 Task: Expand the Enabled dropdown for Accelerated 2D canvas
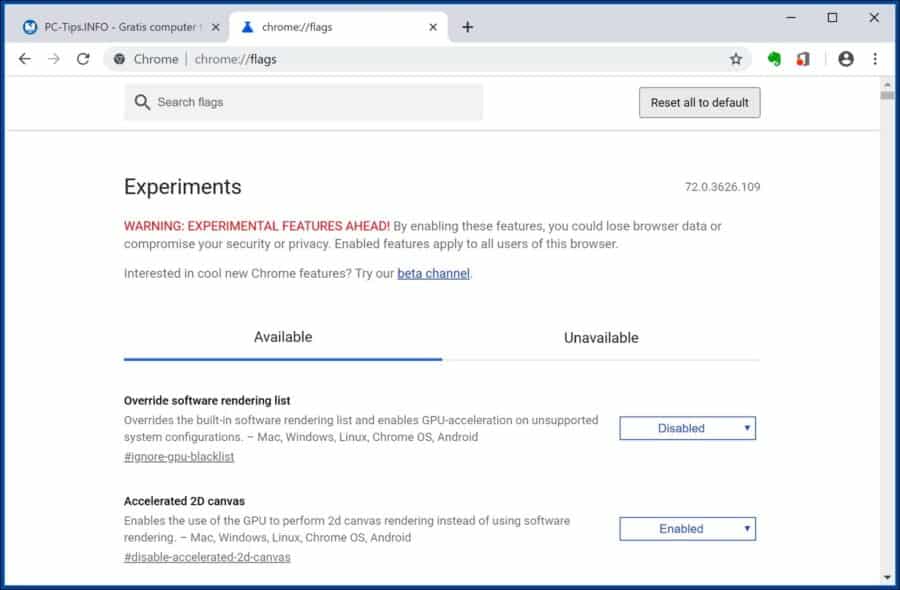(688, 528)
